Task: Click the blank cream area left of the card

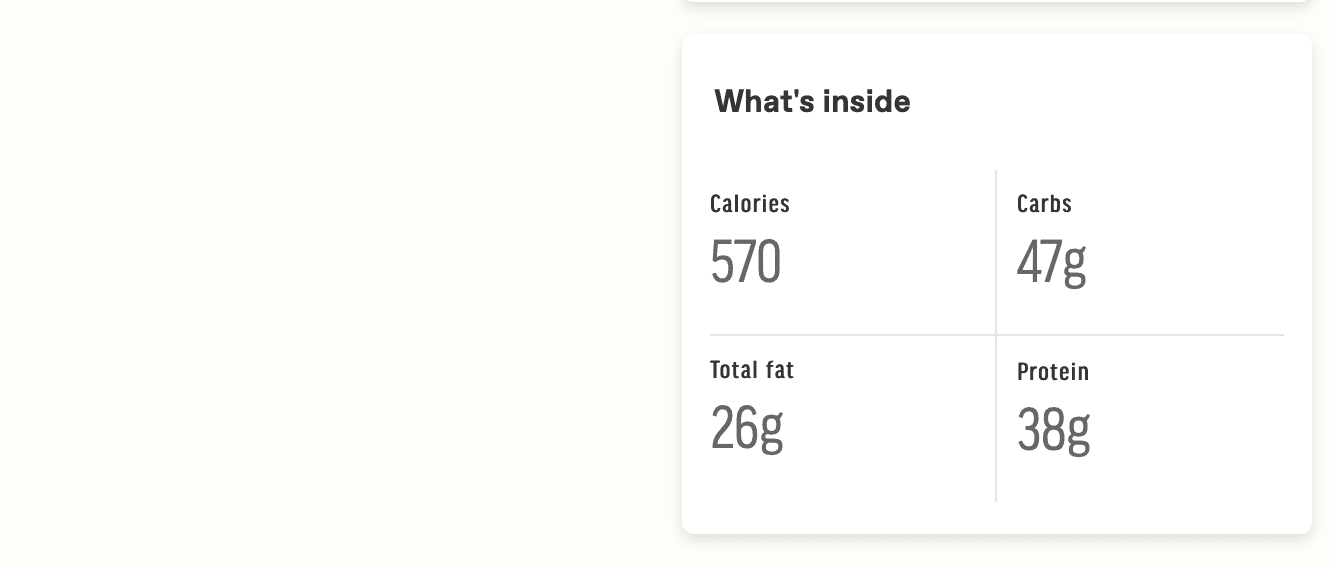Action: [340, 283]
